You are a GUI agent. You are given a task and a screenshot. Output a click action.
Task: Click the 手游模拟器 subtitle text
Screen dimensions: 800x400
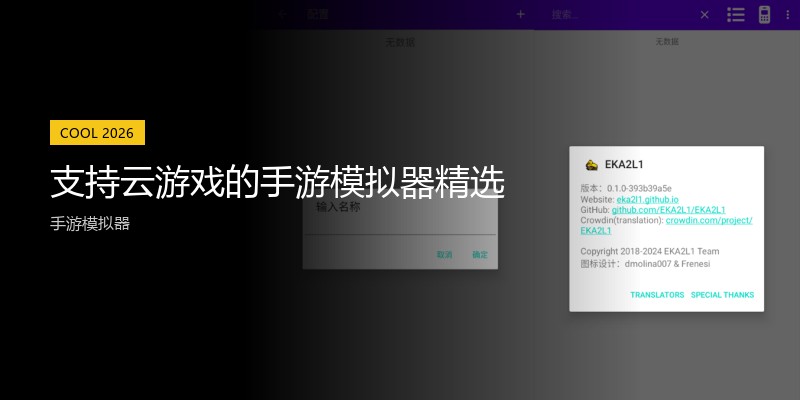click(90, 223)
